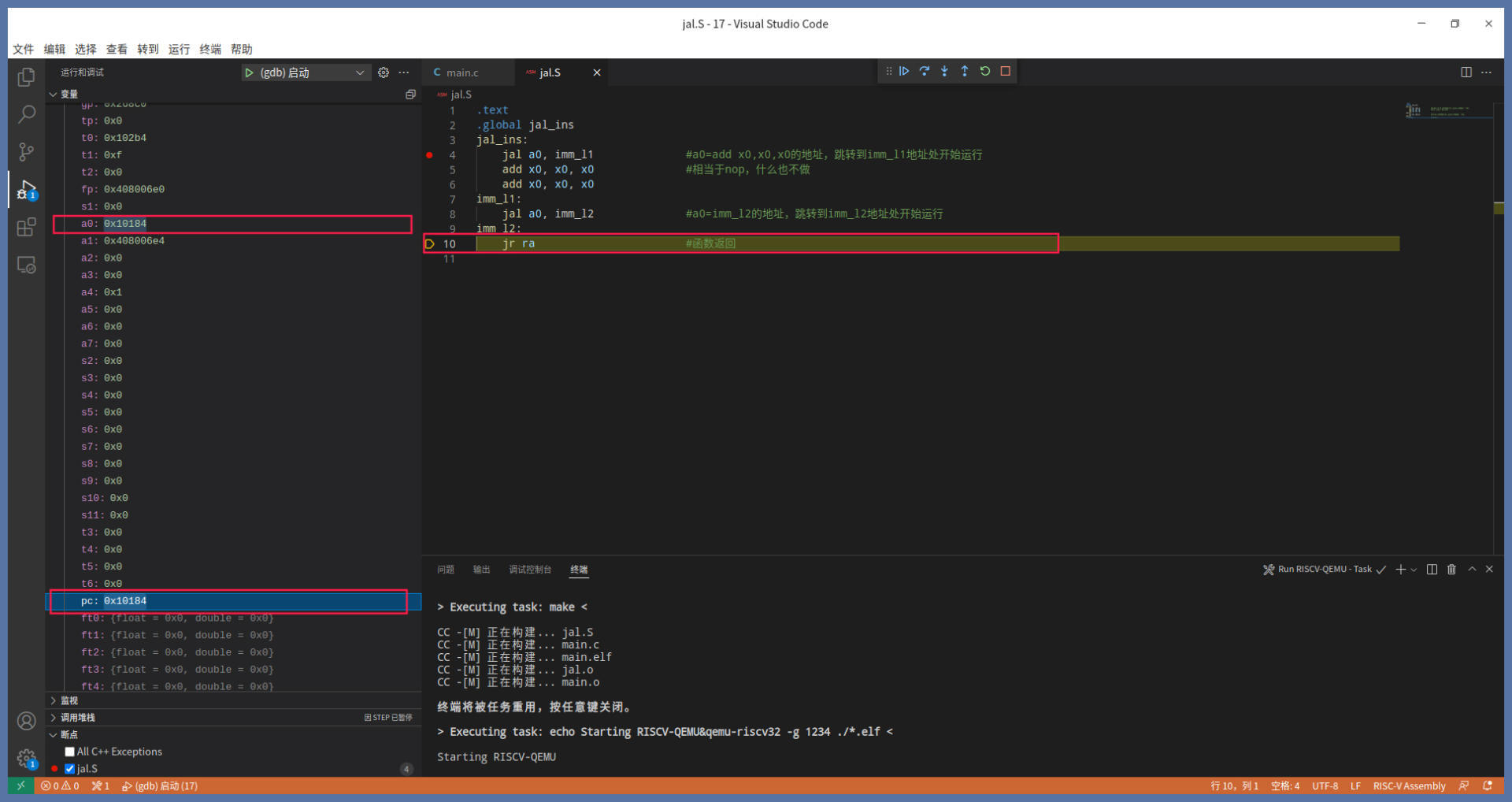Expand the 调用堆栈 call stack section

[77, 718]
